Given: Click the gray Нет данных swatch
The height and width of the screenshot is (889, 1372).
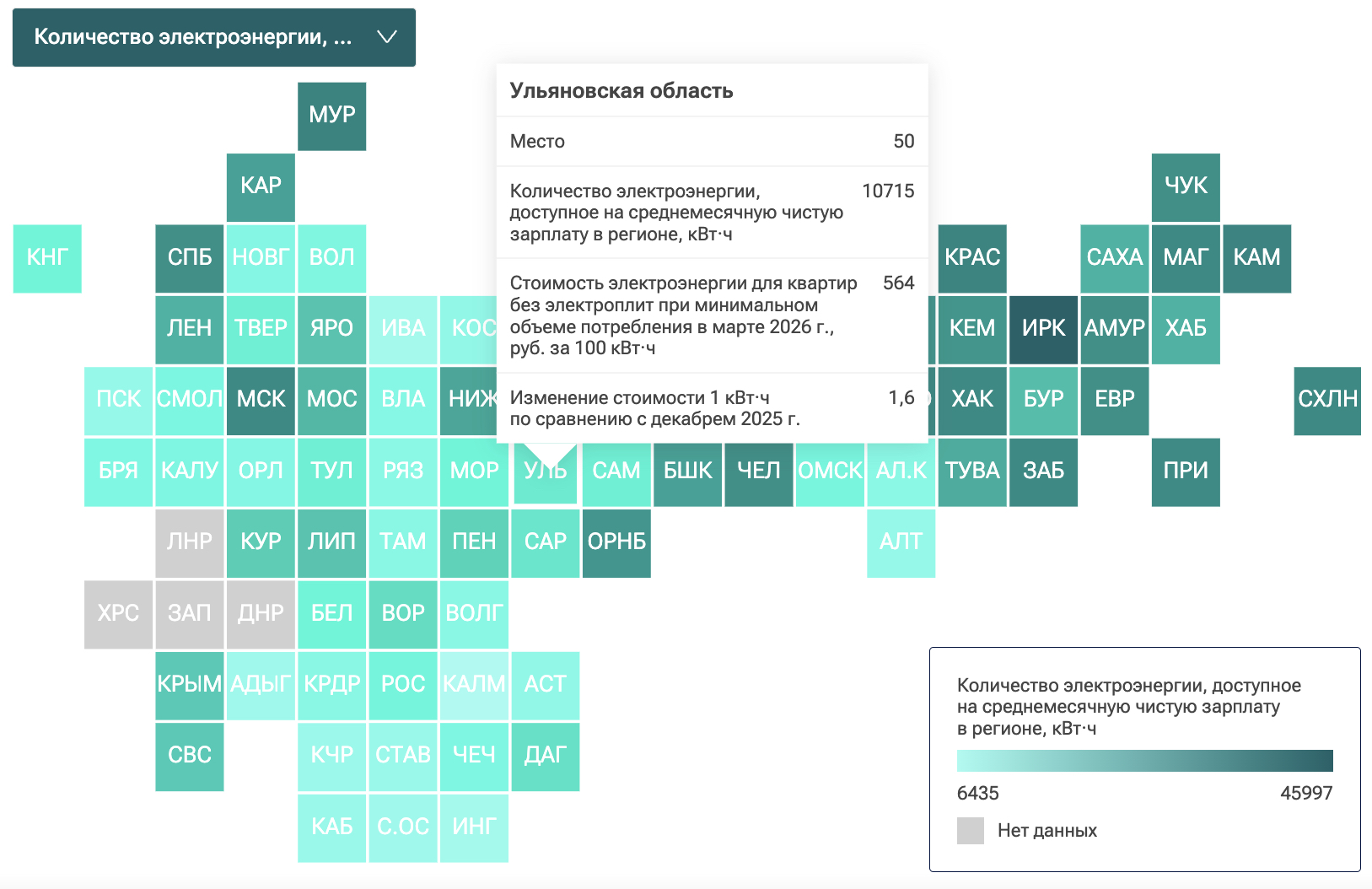Looking at the screenshot, I should pyautogui.click(x=971, y=831).
